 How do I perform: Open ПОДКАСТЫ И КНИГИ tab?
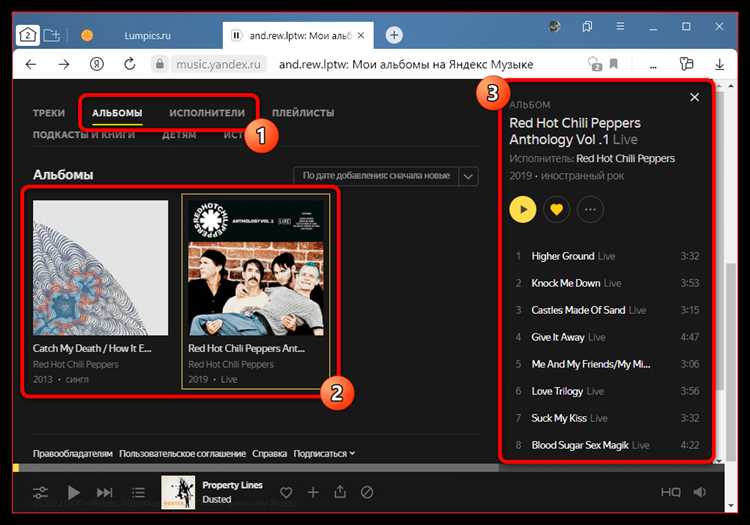84,135
